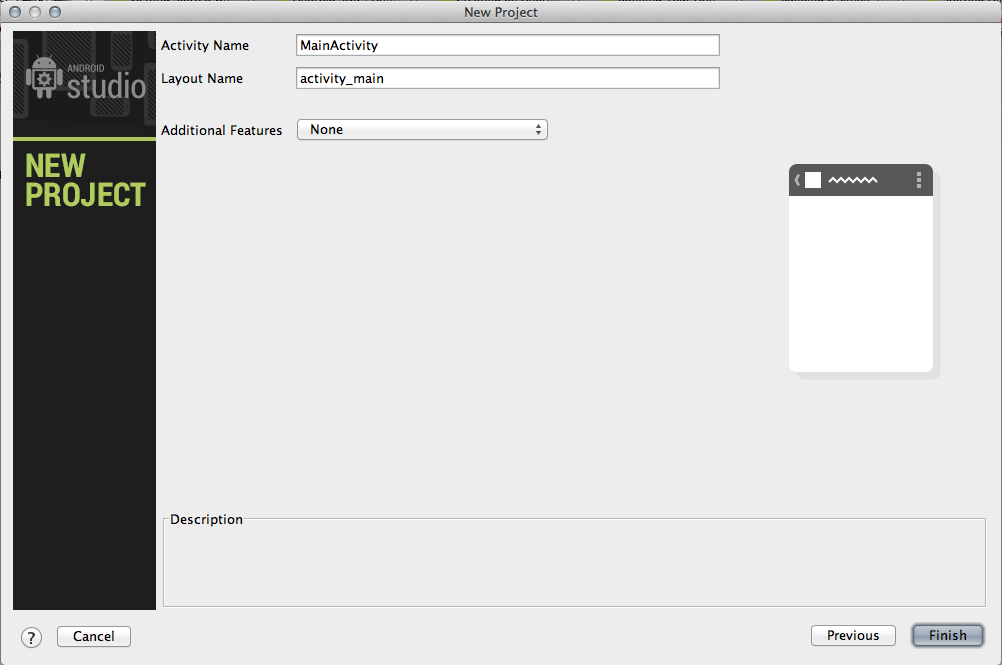Click the 'Additional Features' label

(x=221, y=130)
